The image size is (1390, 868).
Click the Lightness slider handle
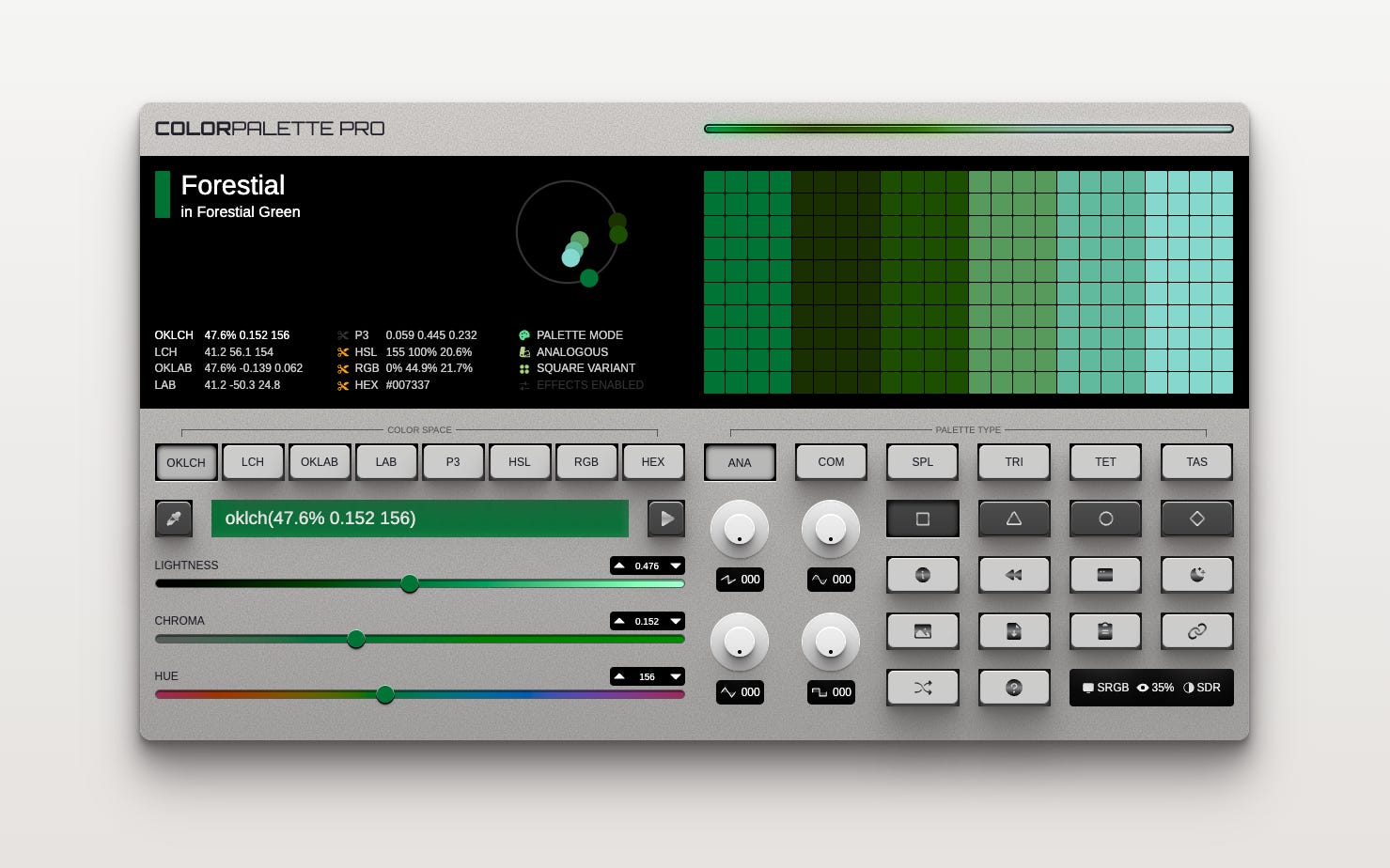coord(410,584)
